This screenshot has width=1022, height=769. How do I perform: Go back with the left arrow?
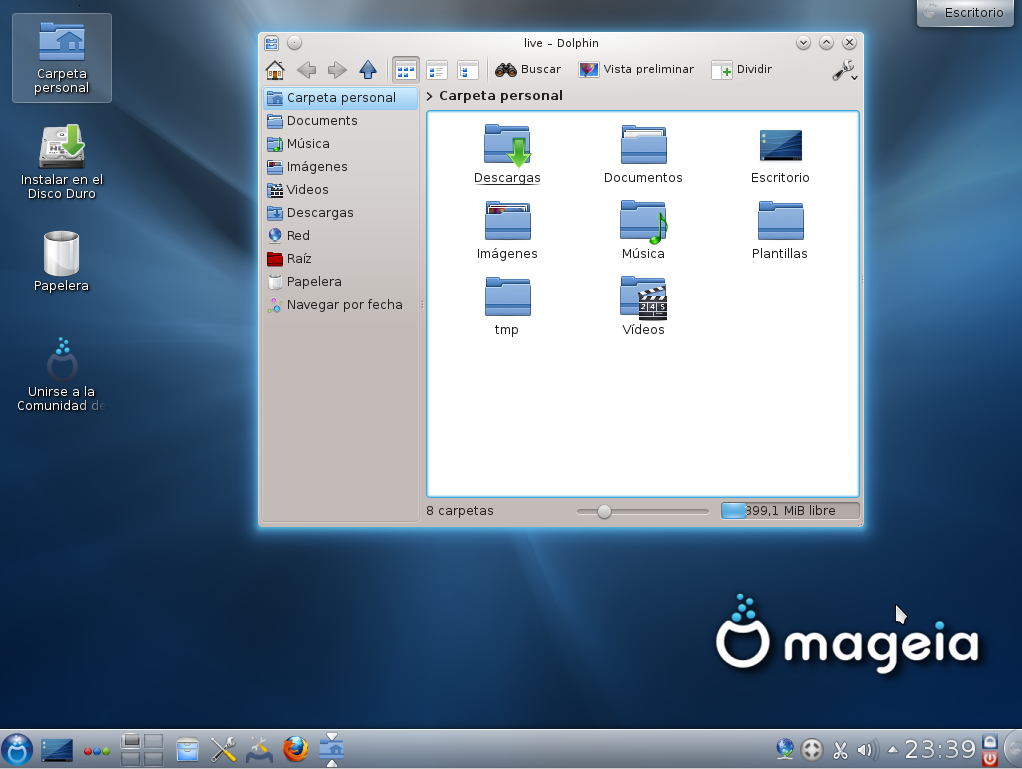pos(306,70)
